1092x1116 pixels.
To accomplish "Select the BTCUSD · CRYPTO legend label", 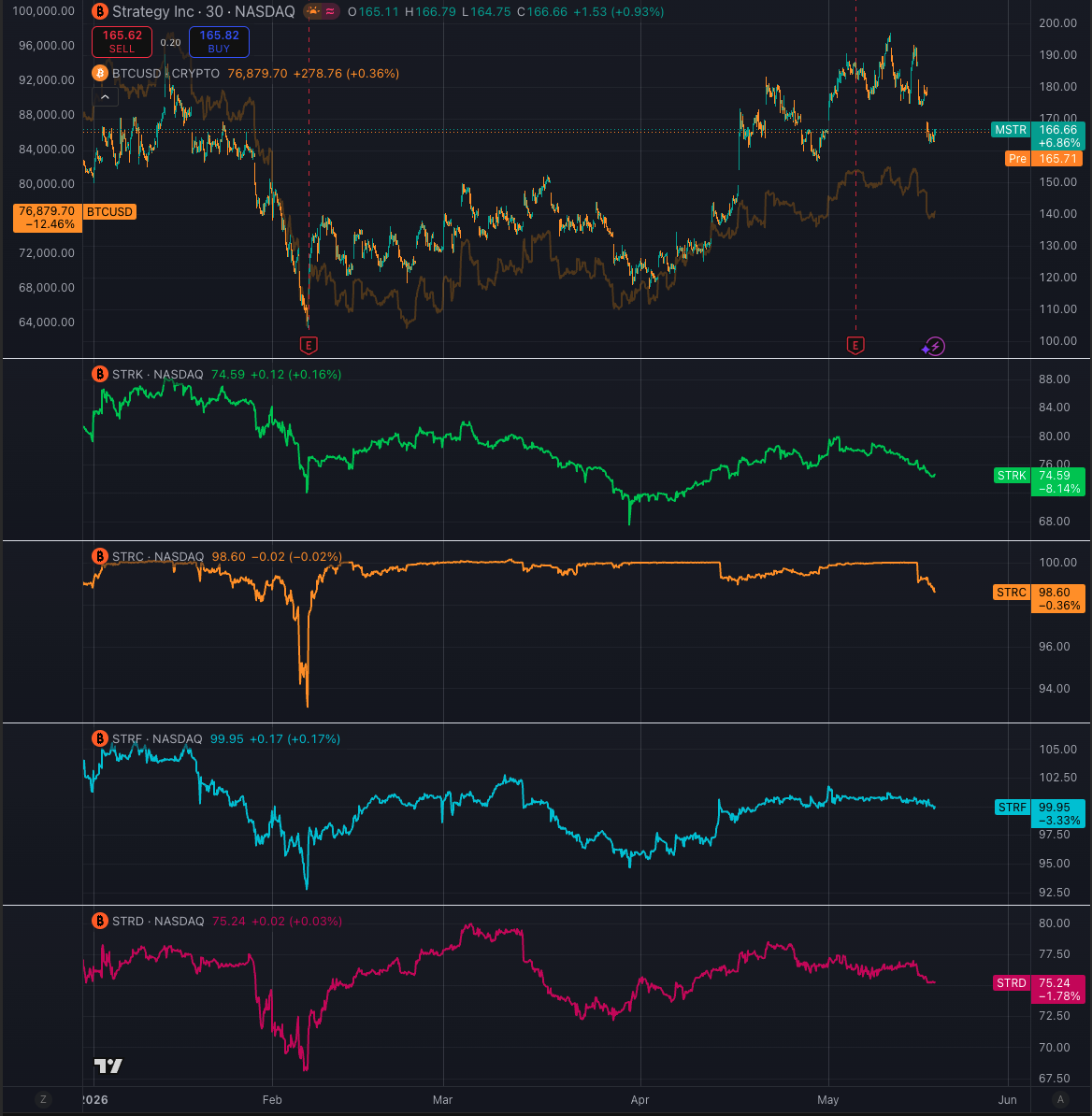I will click(x=165, y=73).
